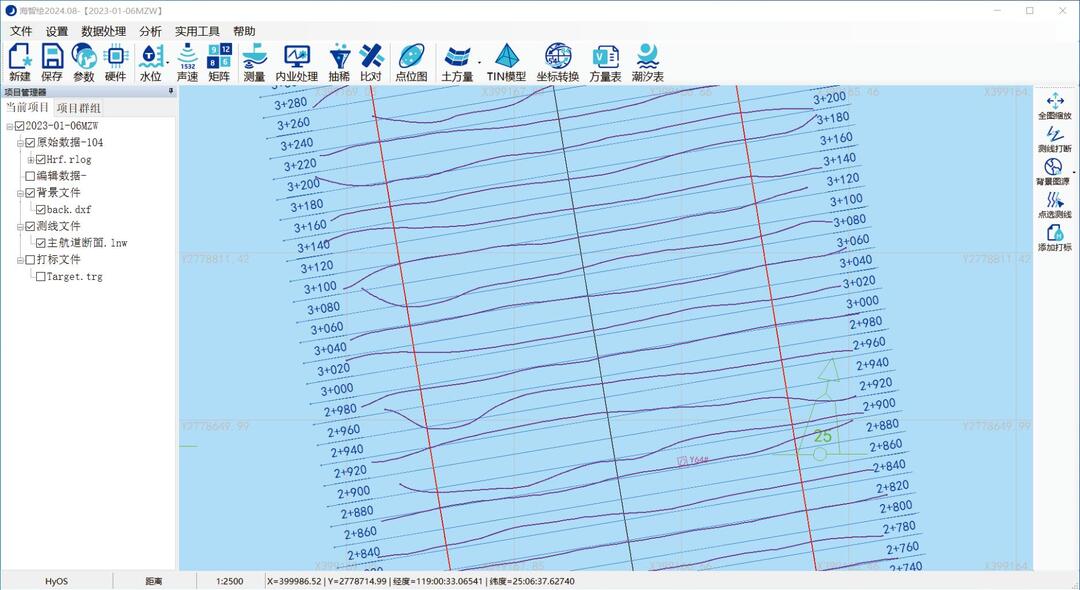Open the 声速 sound velocity tool
Screen dimensions: 1080x590
pos(187,62)
